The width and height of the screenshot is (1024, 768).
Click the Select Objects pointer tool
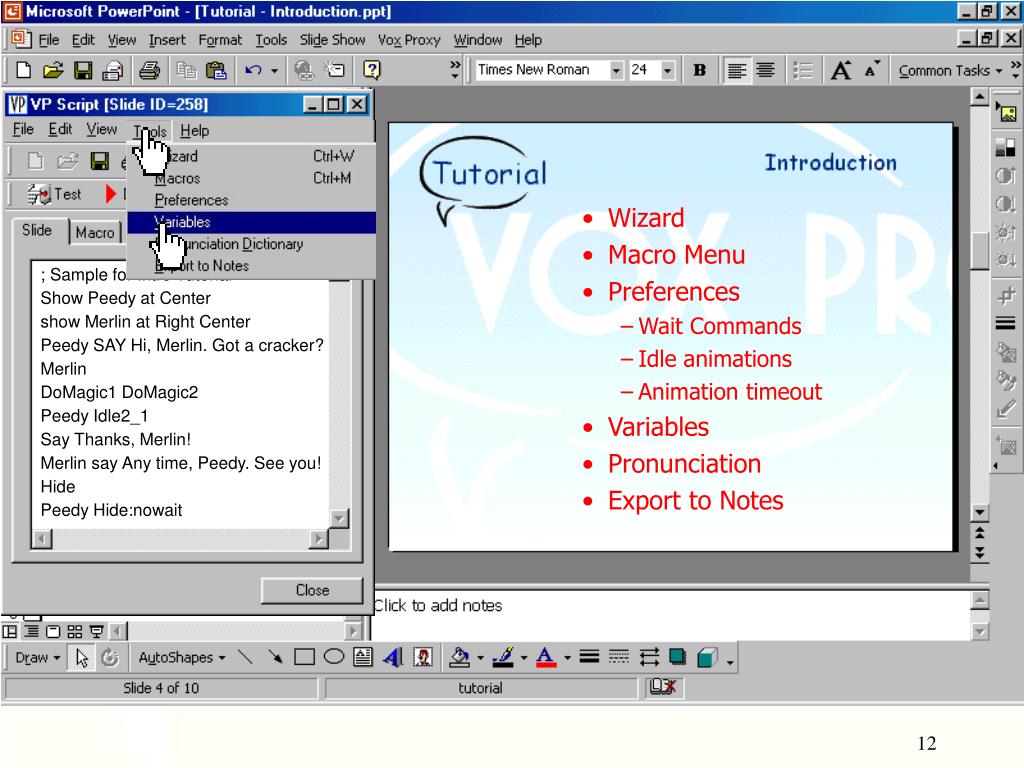(x=82, y=658)
